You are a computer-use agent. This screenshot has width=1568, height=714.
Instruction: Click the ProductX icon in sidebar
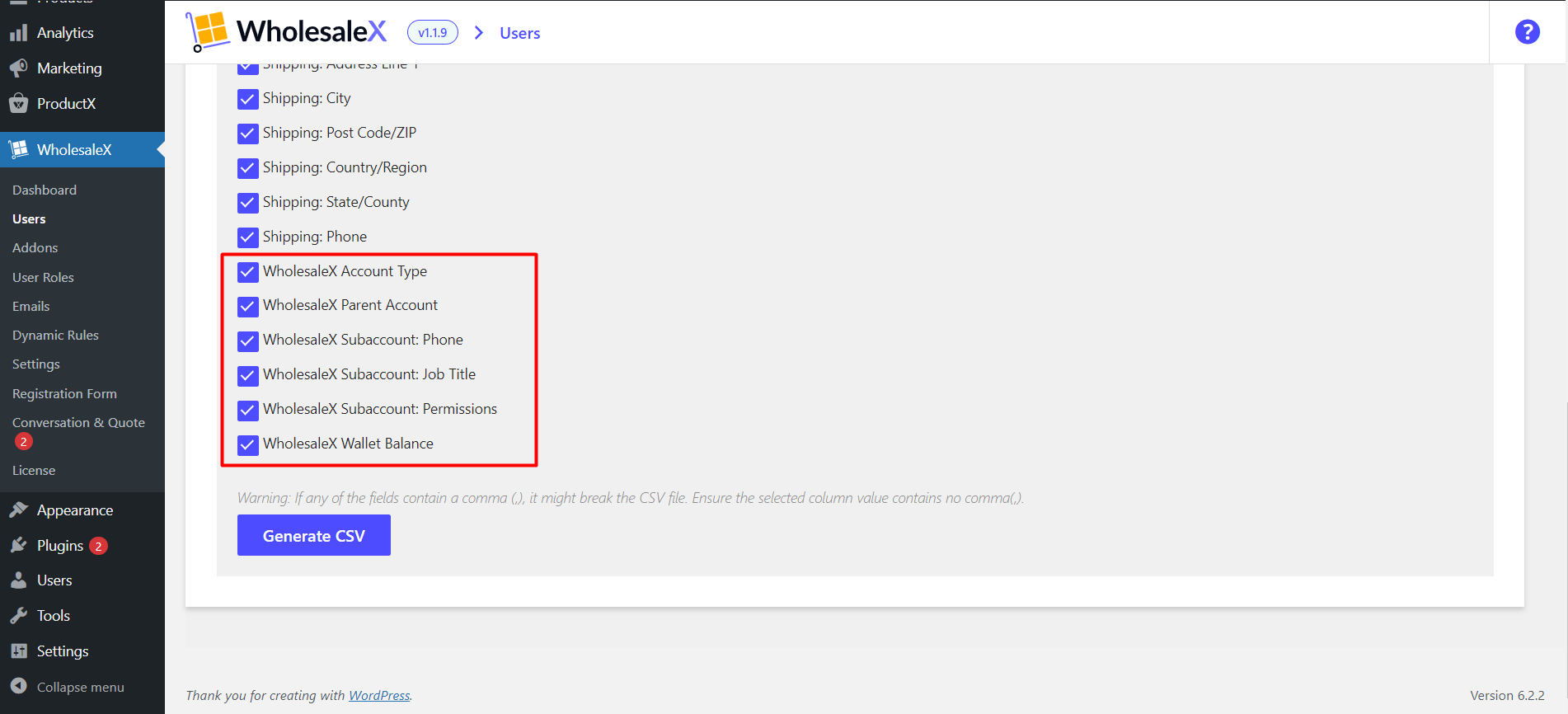[x=18, y=104]
